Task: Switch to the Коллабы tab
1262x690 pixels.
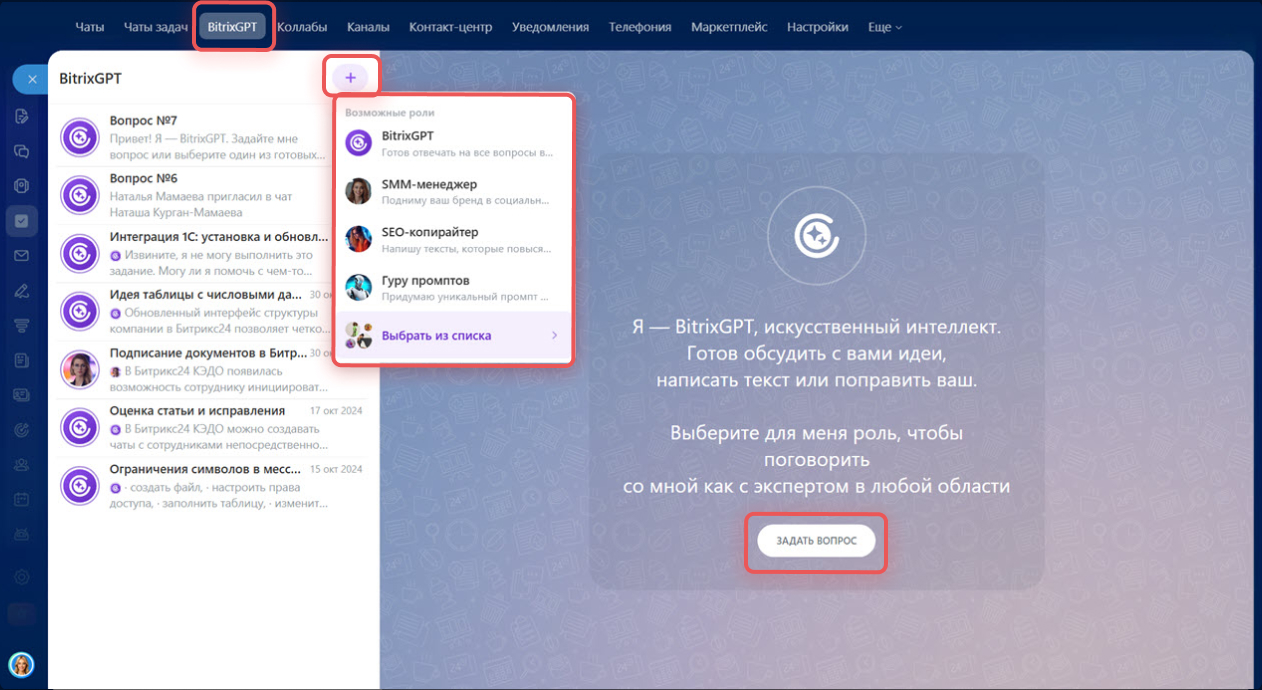Action: point(302,27)
